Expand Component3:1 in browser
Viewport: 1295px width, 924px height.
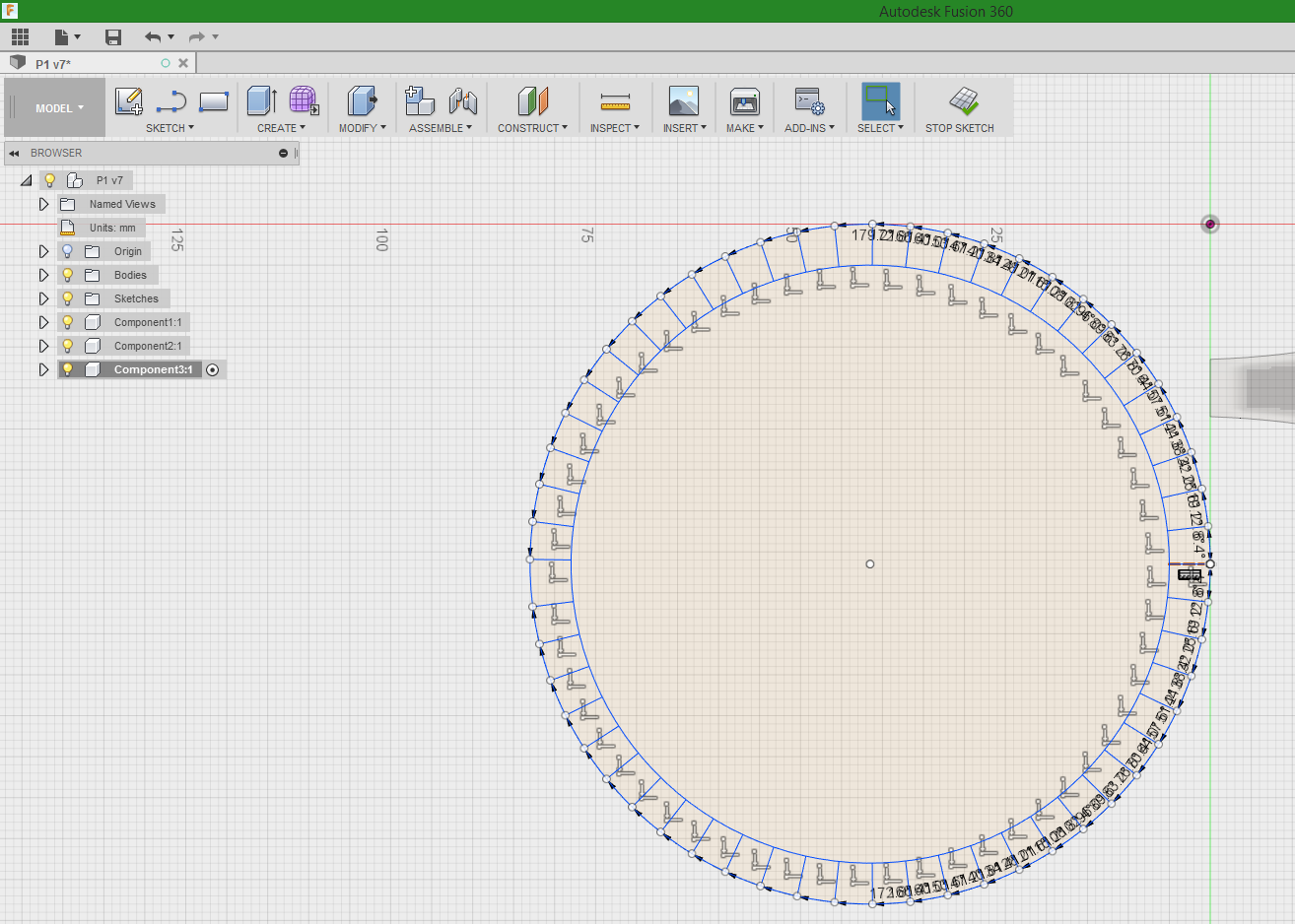(x=43, y=369)
